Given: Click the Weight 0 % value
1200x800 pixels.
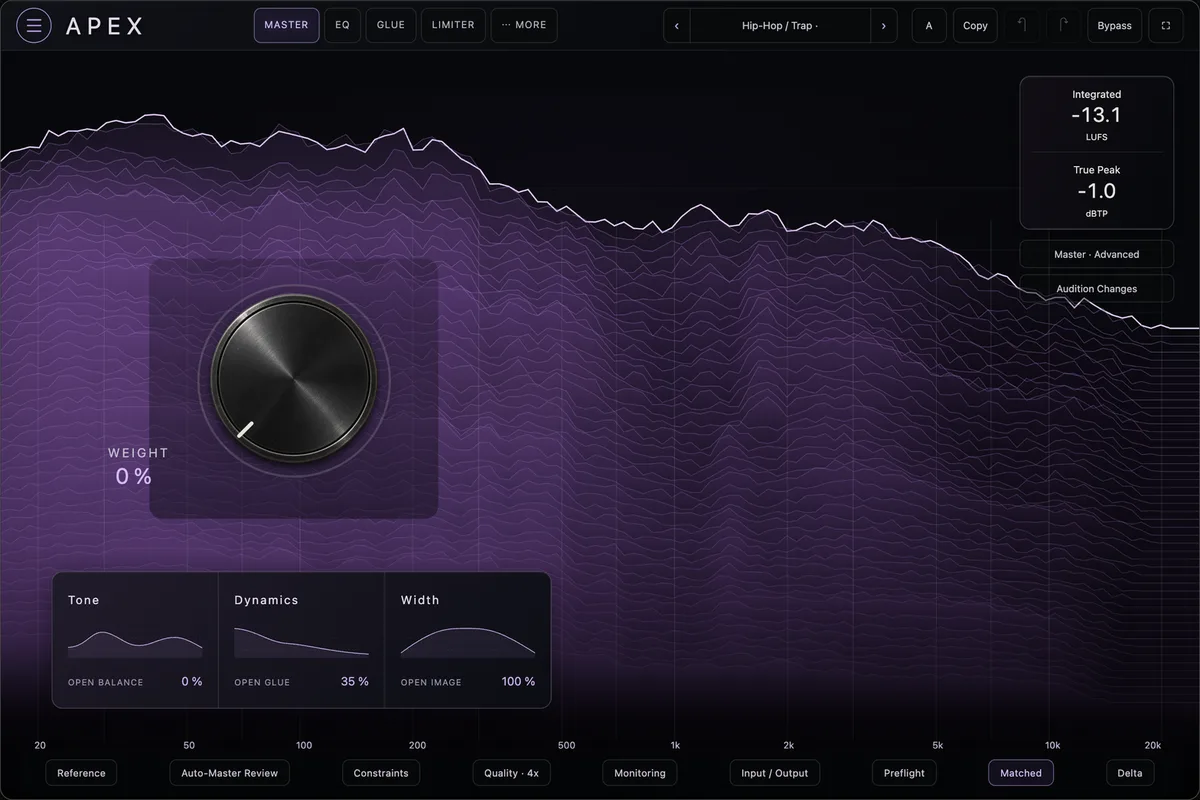Looking at the screenshot, I should 134,477.
